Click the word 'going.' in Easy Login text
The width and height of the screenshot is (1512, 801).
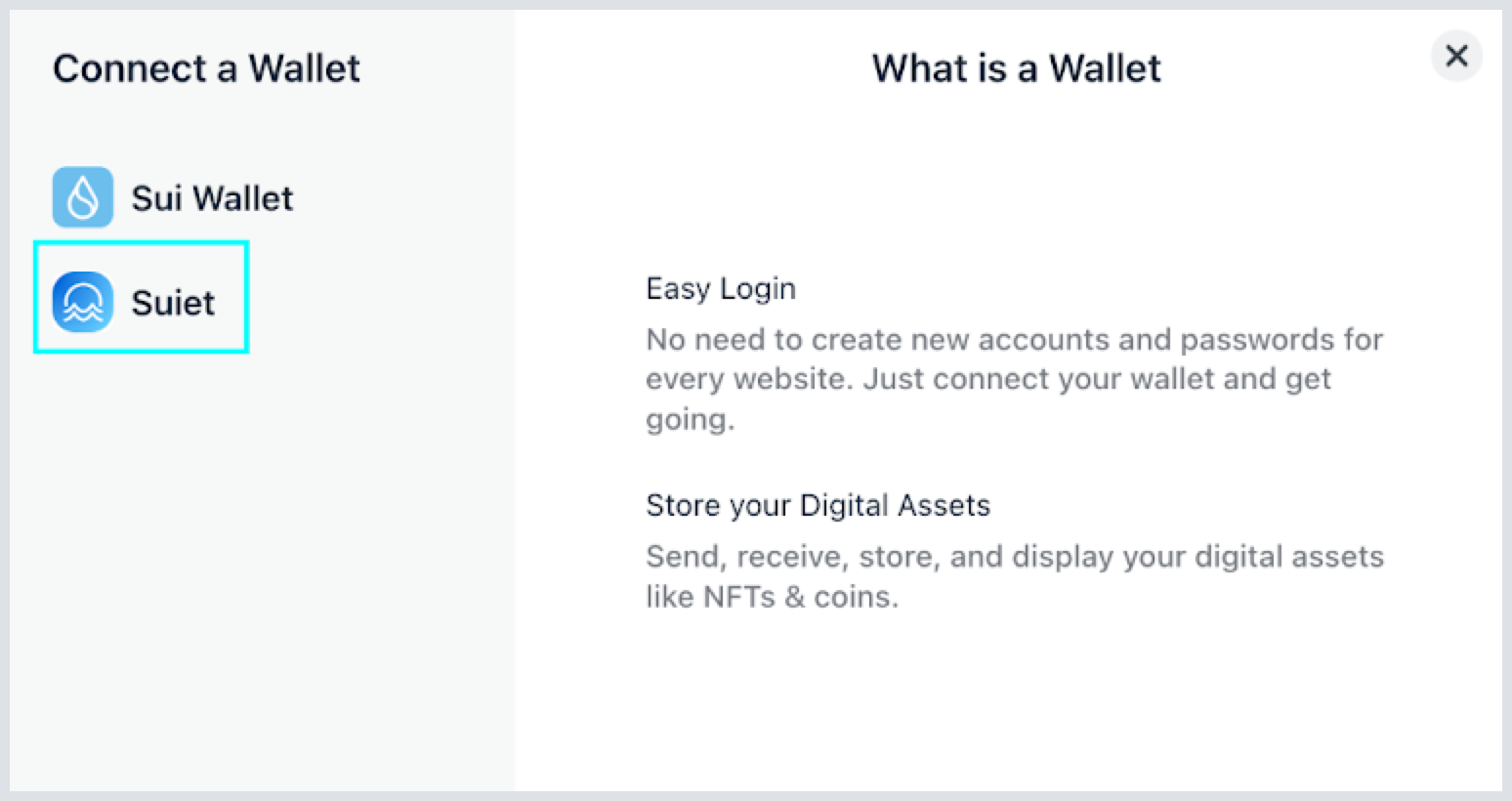[x=690, y=419]
